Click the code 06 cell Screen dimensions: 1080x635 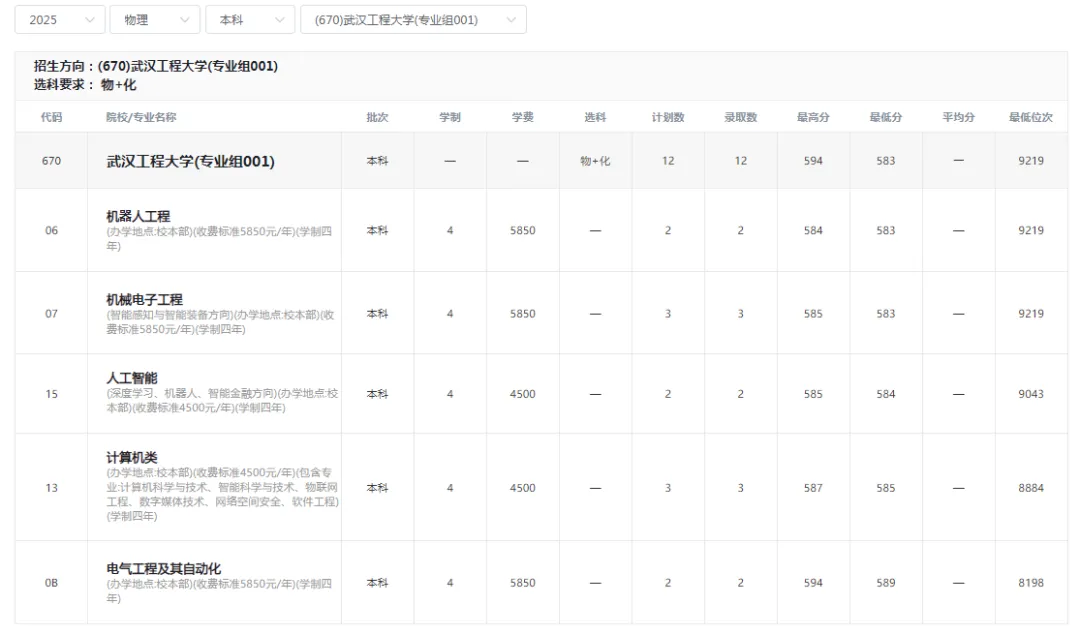point(52,230)
